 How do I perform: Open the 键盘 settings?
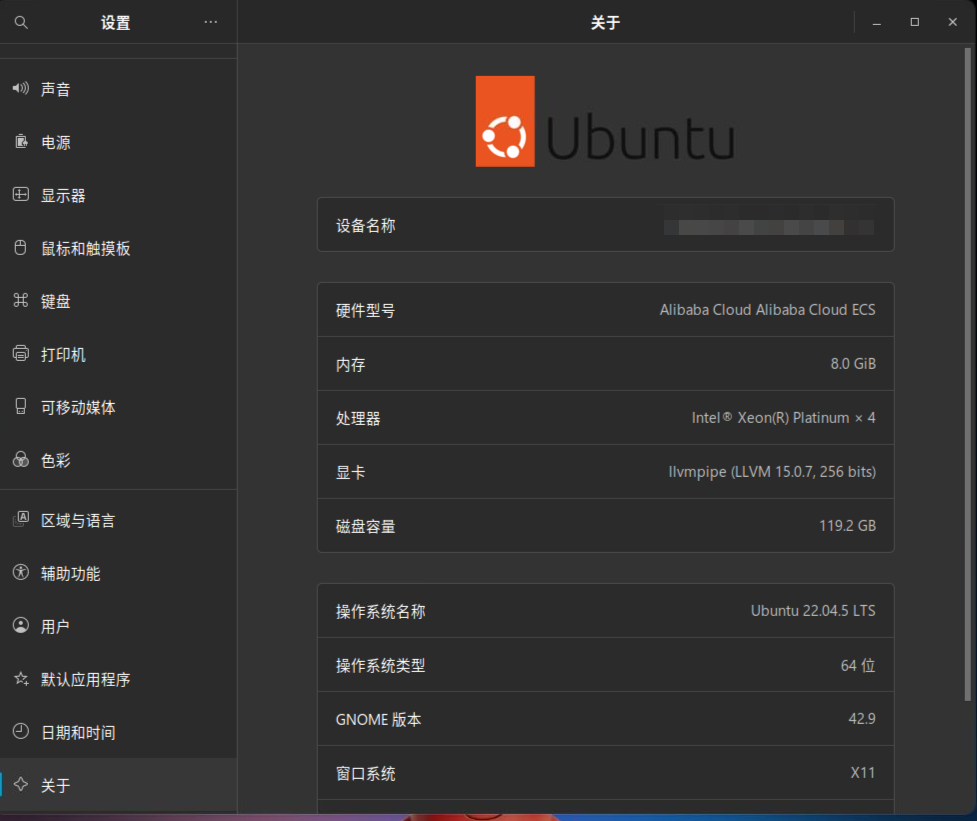point(118,301)
